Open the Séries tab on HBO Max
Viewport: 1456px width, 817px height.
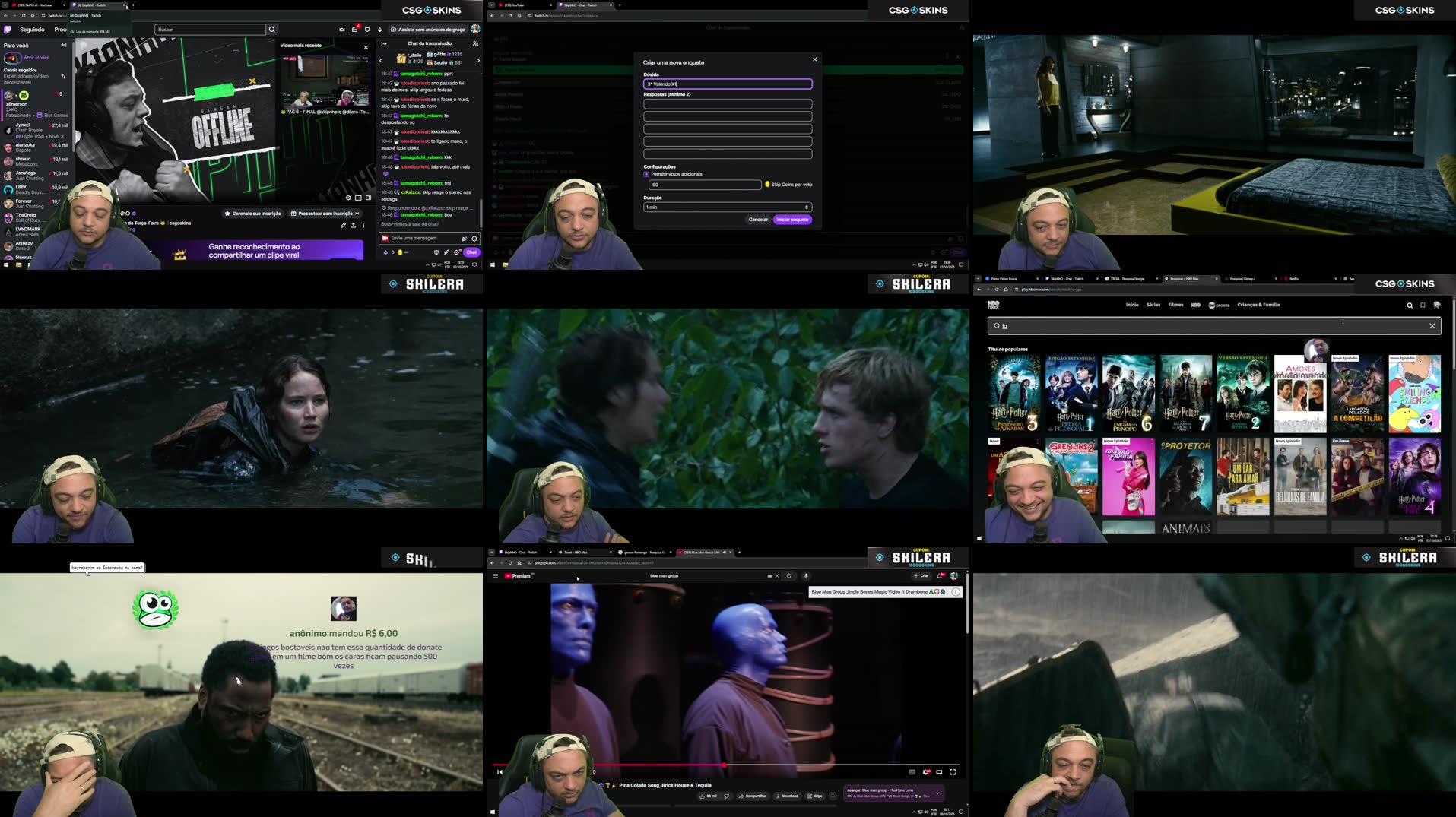[x=1153, y=306]
